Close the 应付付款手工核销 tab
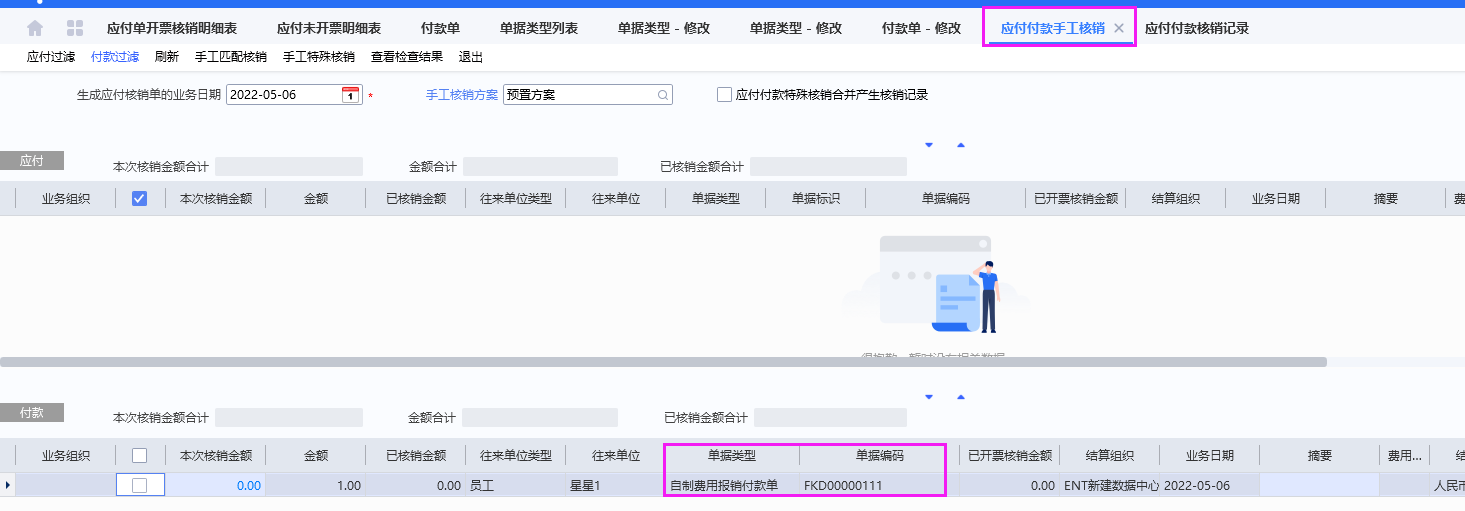 coord(1119,28)
